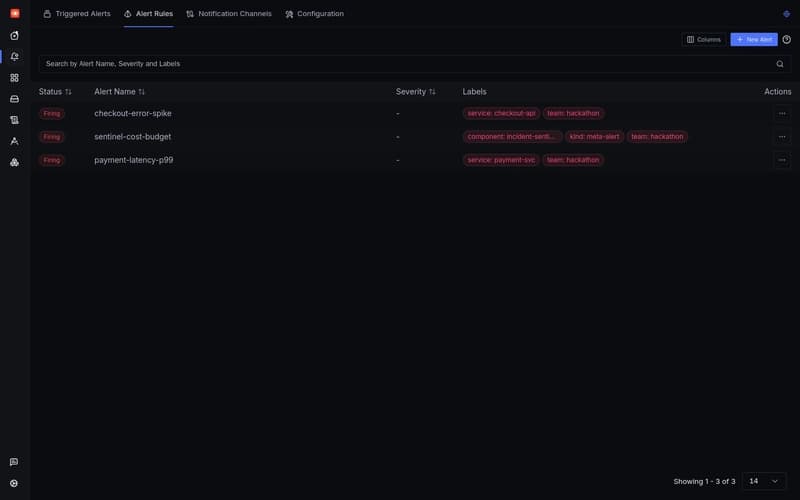This screenshot has height=500, width=800.
Task: Sort by Alert Name column arrows
Action: coord(142,92)
